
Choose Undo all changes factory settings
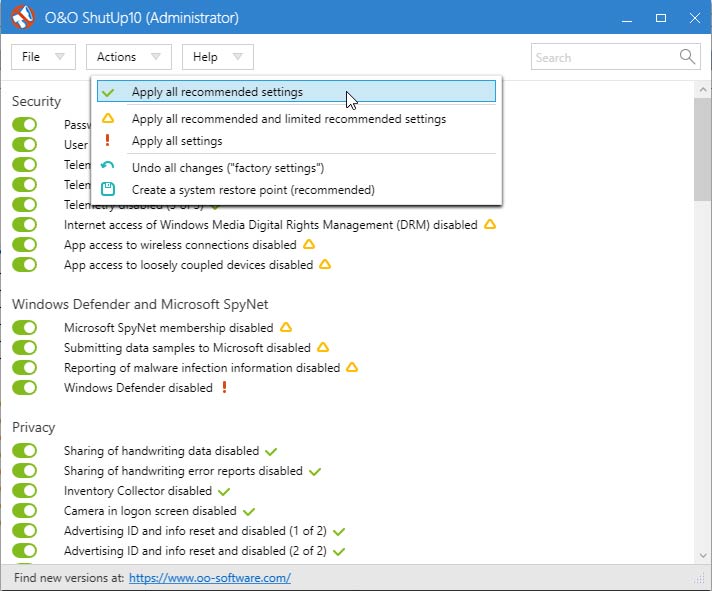[296, 168]
